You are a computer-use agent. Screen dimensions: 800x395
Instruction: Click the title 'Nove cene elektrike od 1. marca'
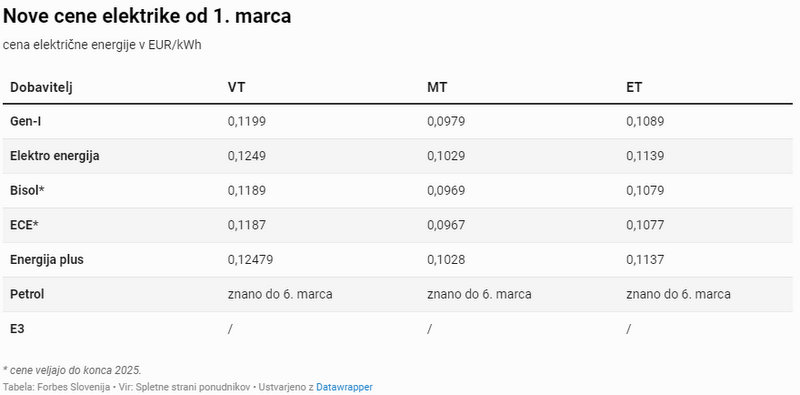[x=147, y=16]
